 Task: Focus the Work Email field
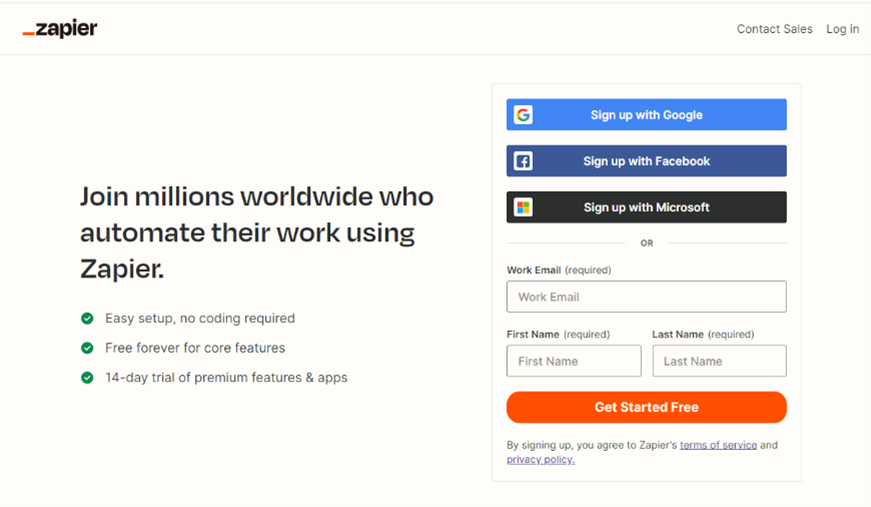click(647, 297)
